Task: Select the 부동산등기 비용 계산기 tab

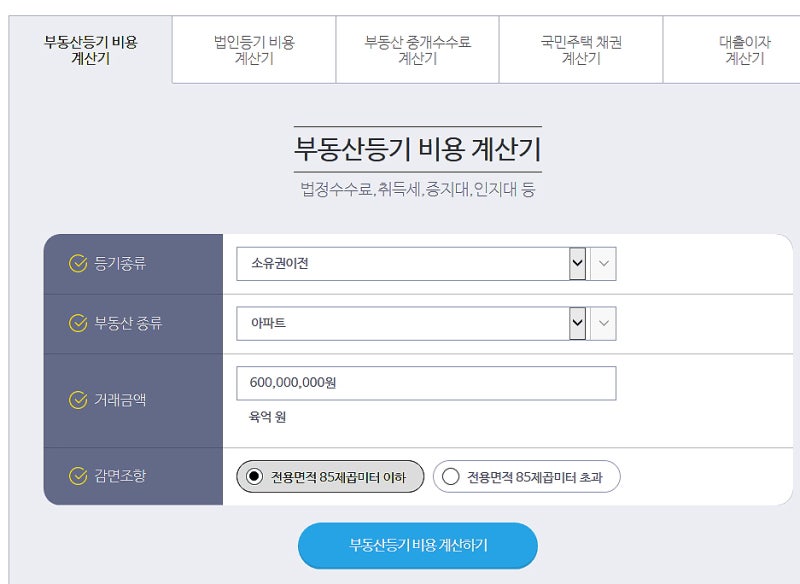Action: click(90, 49)
